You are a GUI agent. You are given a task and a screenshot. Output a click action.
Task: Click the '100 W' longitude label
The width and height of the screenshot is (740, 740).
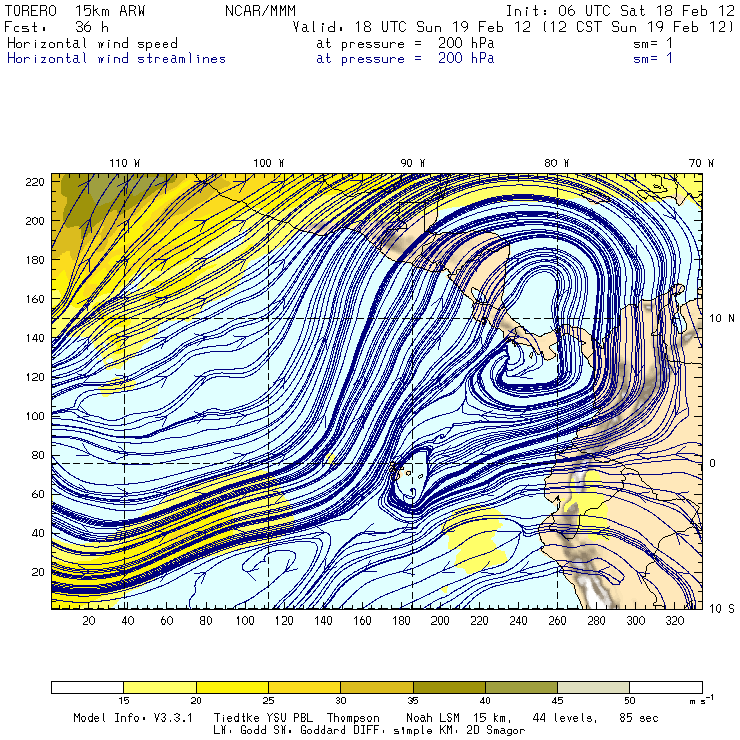[x=269, y=163]
